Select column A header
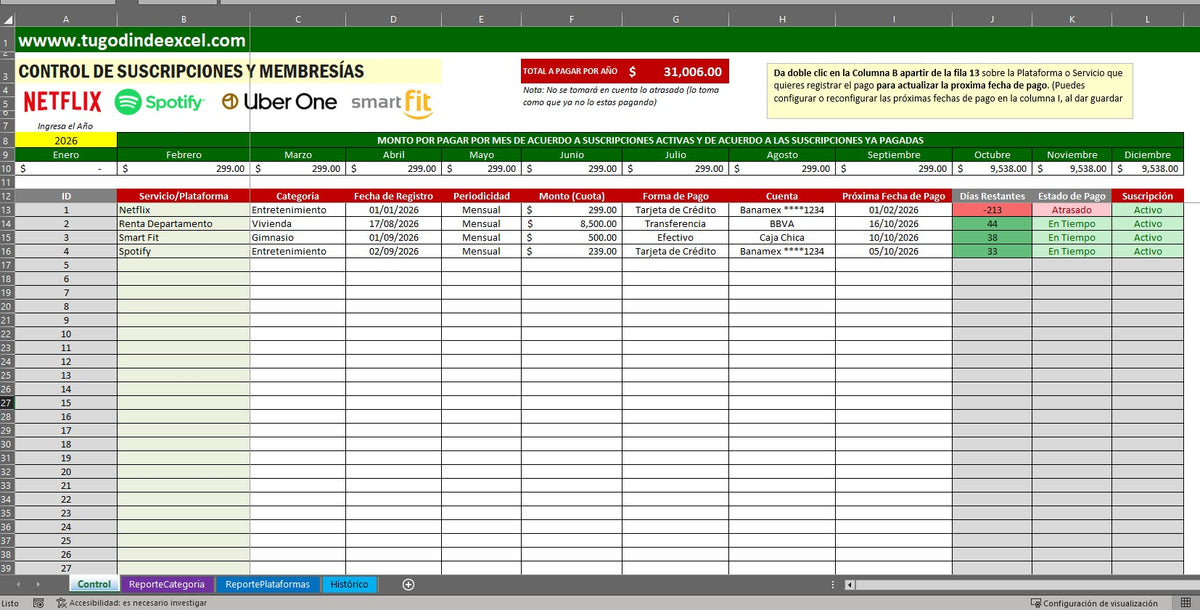Screen dimensions: 1200x610 [66, 19]
